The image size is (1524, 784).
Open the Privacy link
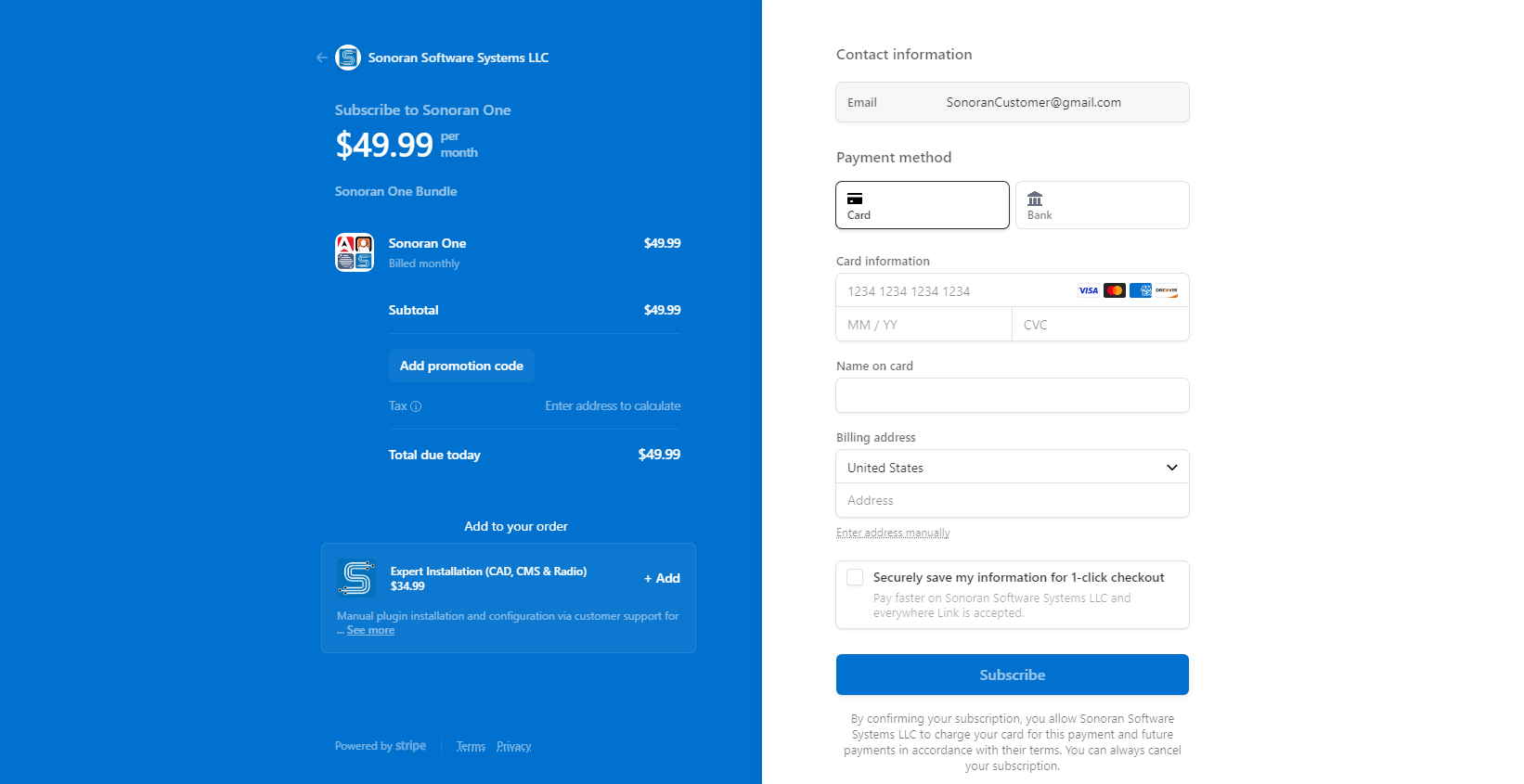coord(514,747)
